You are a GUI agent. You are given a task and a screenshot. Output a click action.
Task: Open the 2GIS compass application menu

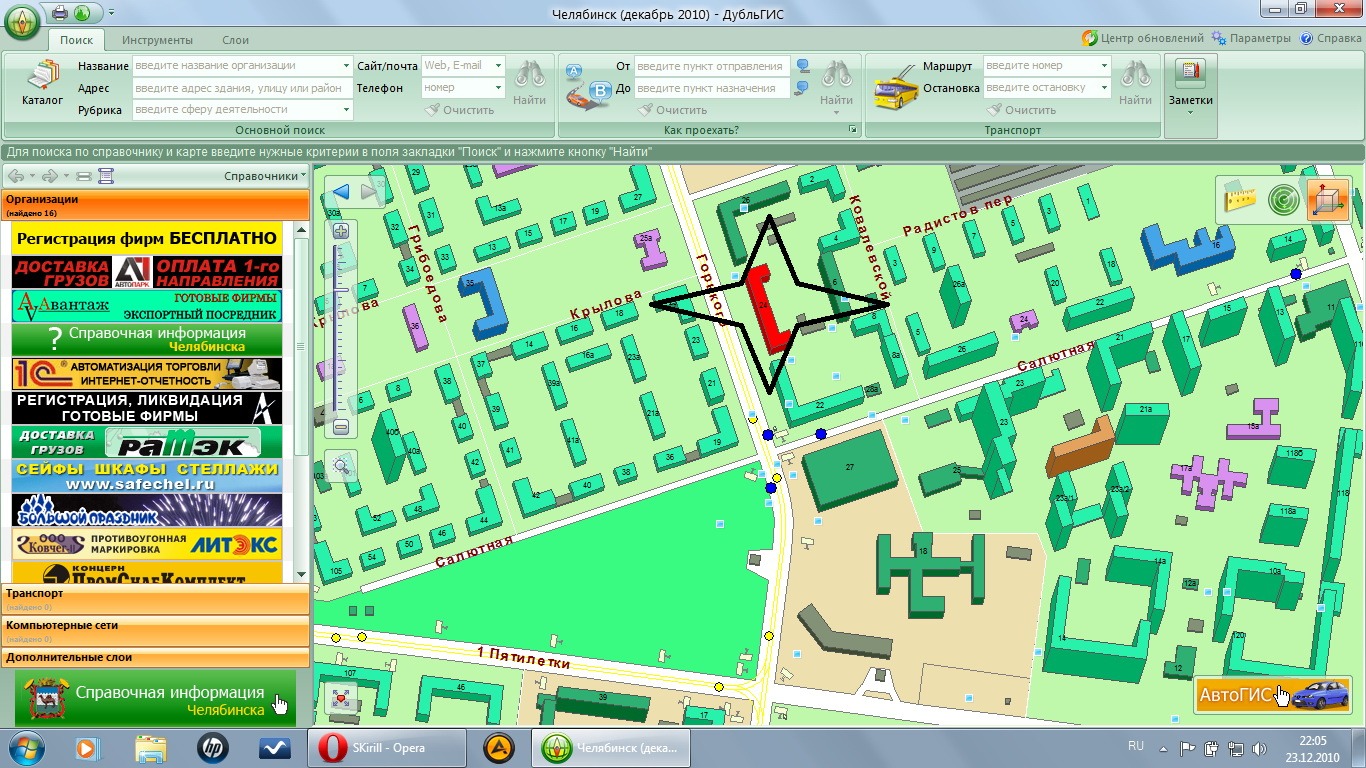pos(22,21)
